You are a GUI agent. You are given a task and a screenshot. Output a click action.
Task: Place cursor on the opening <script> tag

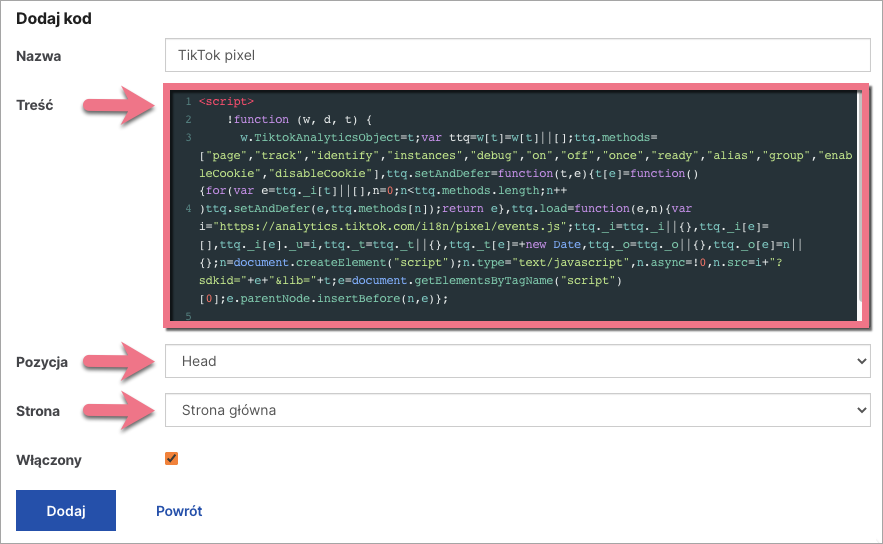pos(227,101)
